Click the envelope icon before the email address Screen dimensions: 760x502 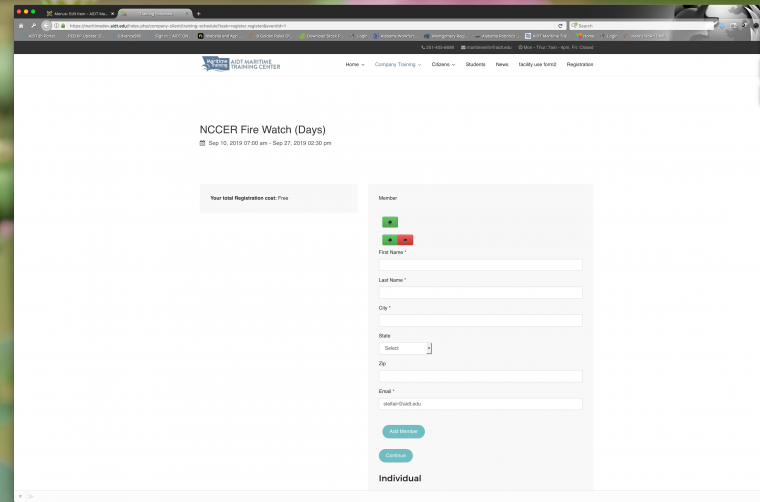click(x=463, y=47)
